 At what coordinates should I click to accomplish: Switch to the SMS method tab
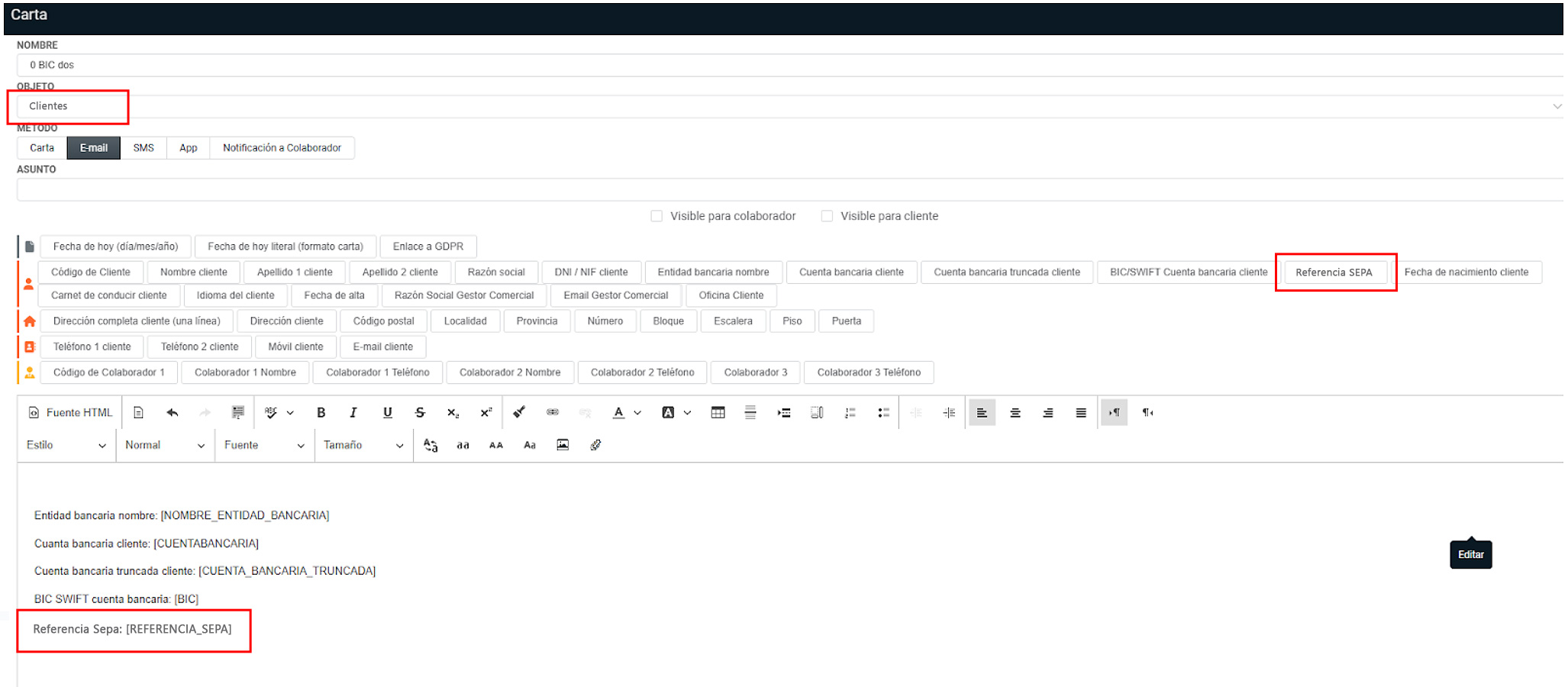(144, 148)
